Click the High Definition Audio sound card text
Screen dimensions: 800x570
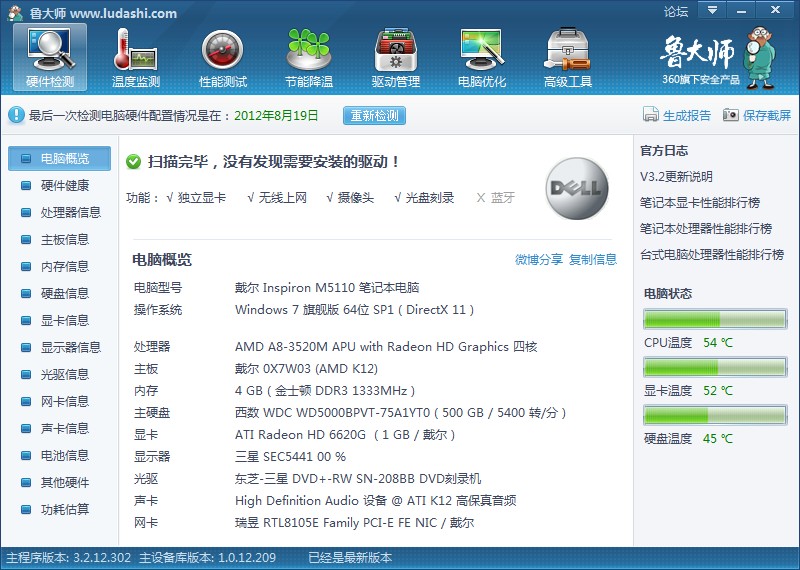tap(376, 501)
